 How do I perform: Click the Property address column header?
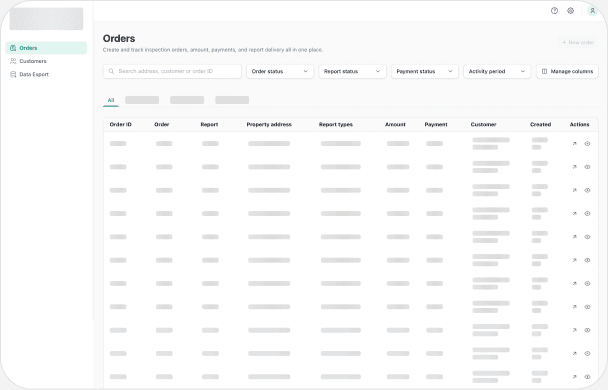tap(269, 124)
